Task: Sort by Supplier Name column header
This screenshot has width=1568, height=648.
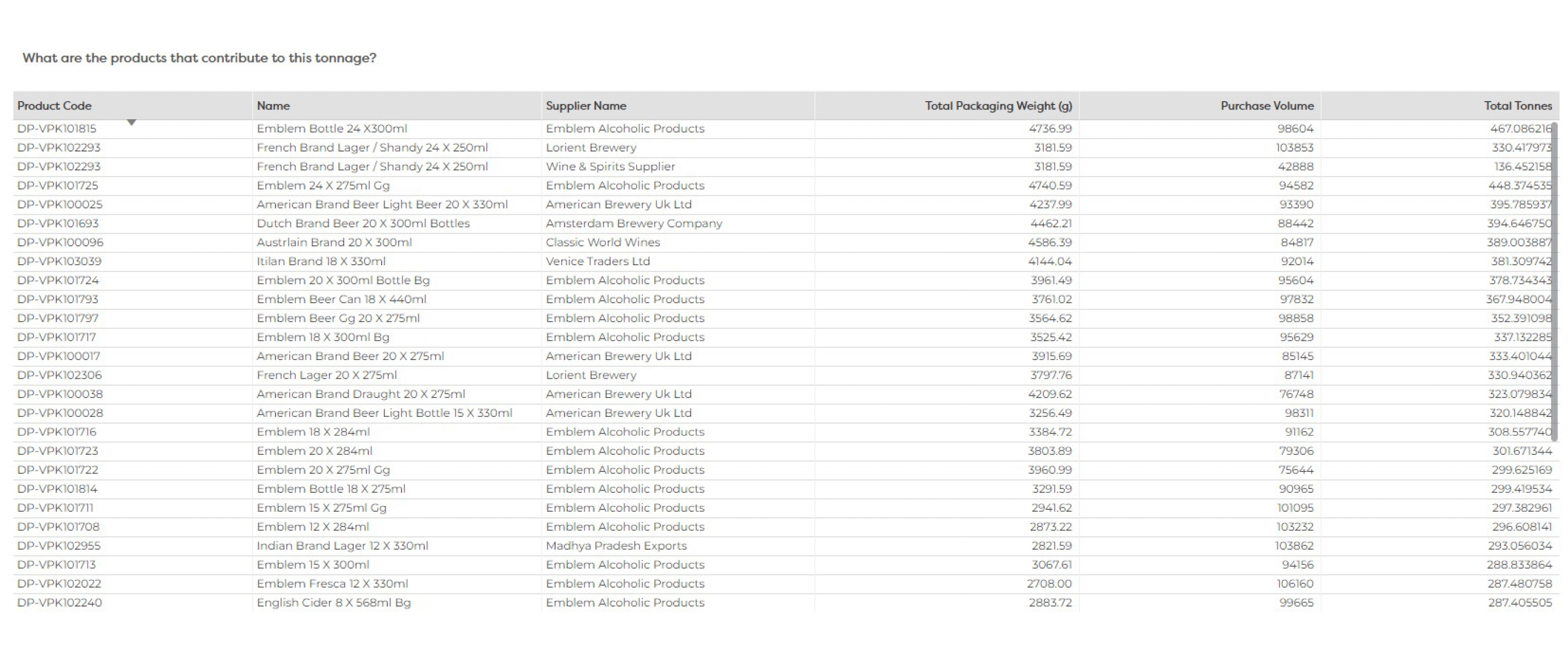Action: (x=586, y=106)
